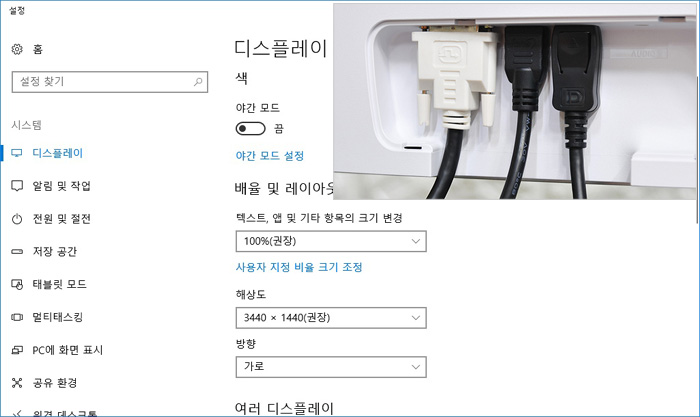Image resolution: width=700 pixels, height=417 pixels.
Task: Click the storage icon next to 저장 공간
Action: (17, 252)
